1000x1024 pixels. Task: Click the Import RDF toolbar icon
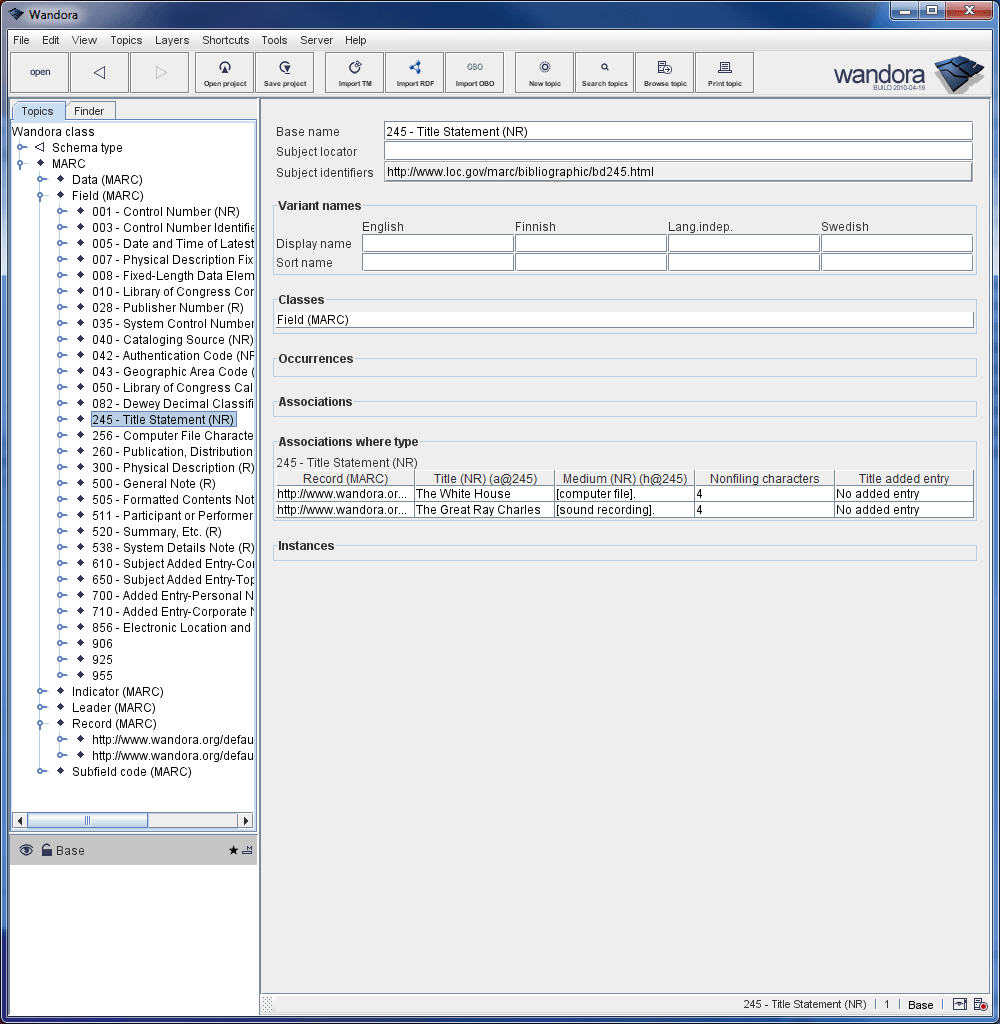(x=414, y=72)
